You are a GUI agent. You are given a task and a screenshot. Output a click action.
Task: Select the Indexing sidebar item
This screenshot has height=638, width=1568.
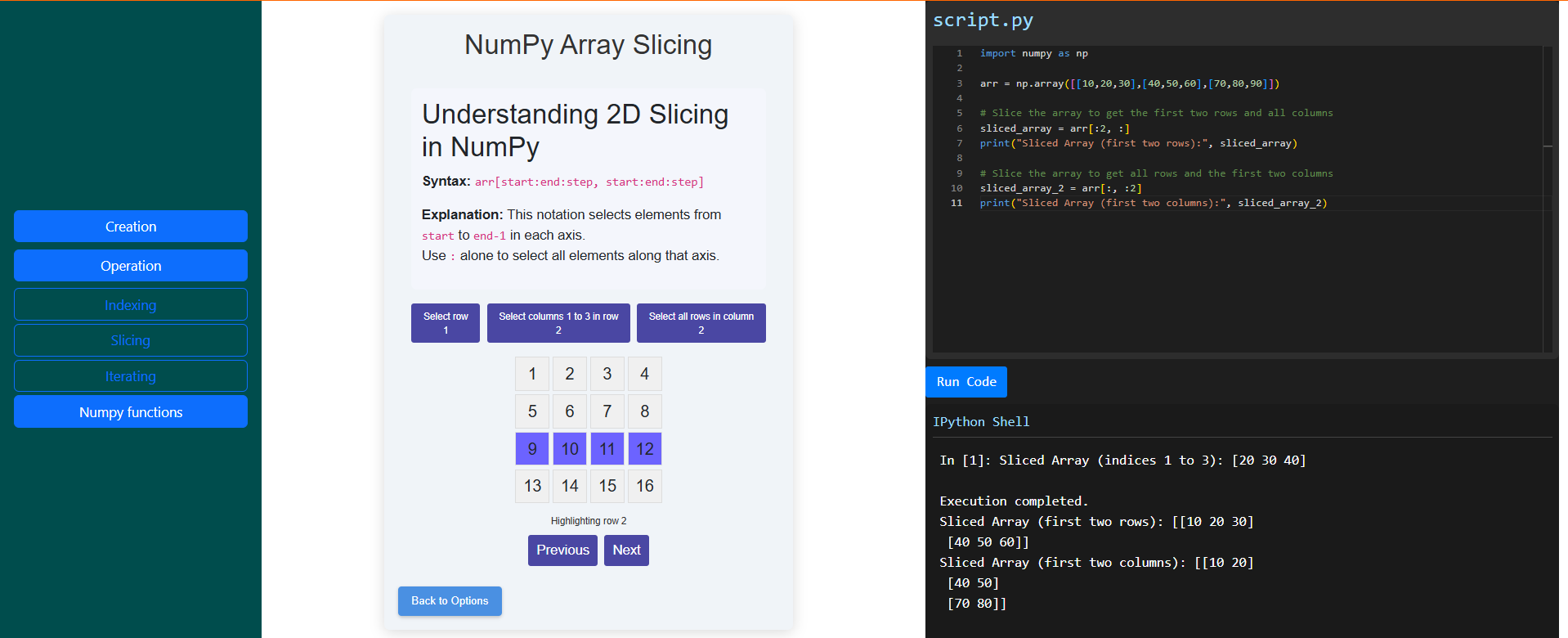pyautogui.click(x=131, y=305)
